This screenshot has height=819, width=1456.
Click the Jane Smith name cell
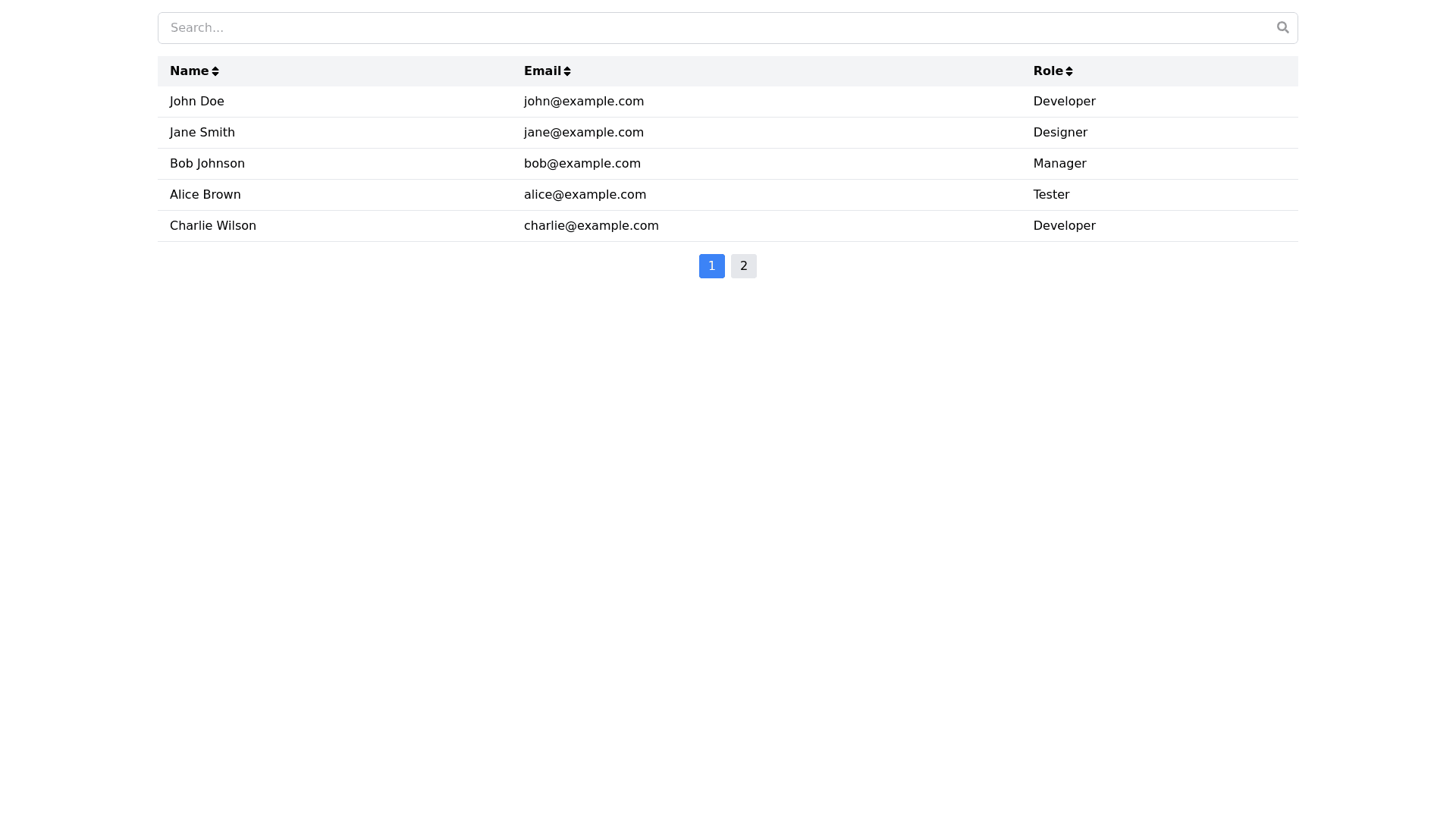point(202,133)
